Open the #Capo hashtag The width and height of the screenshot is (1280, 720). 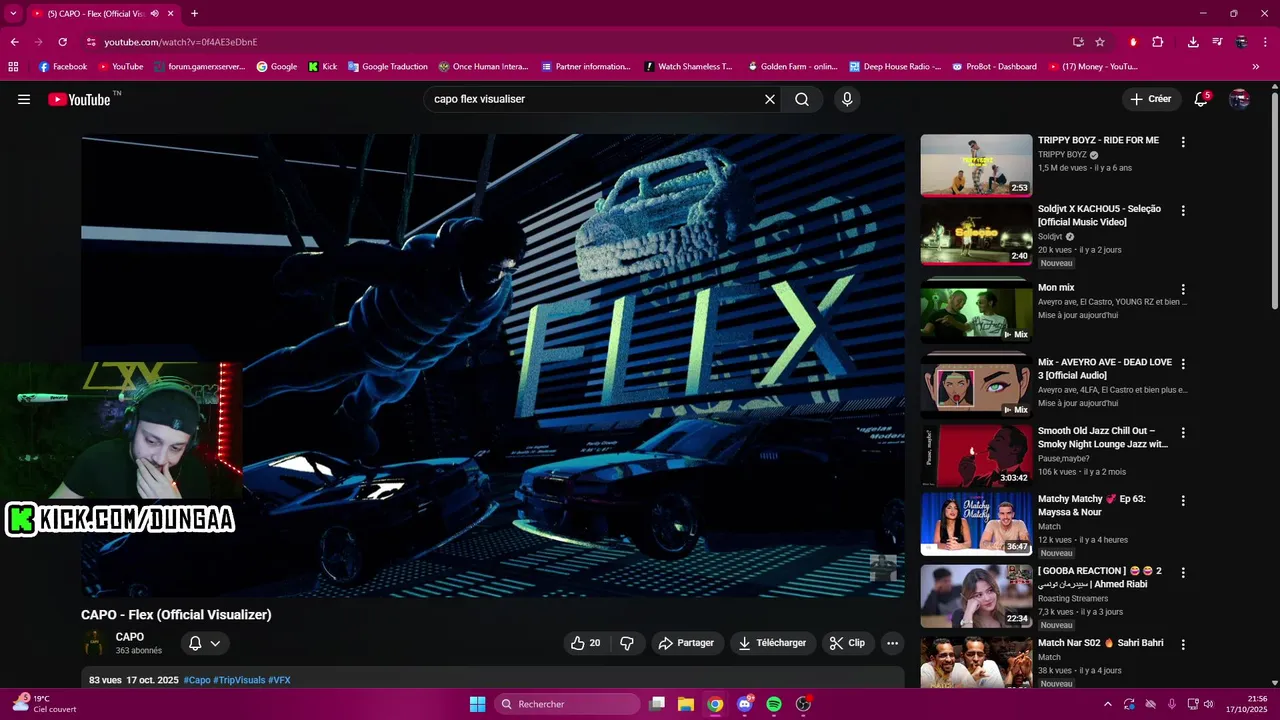(x=197, y=680)
